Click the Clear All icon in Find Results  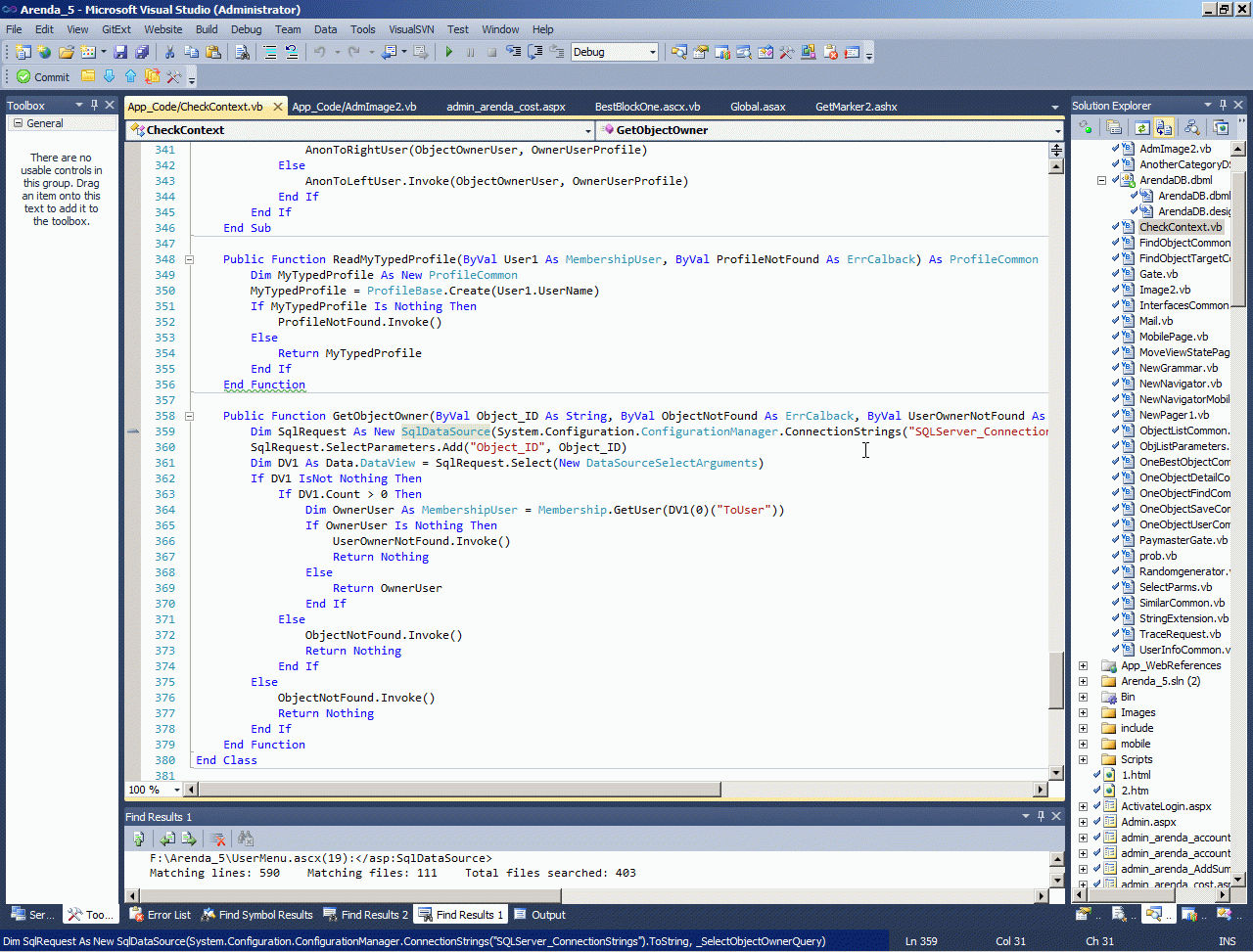tap(217, 839)
